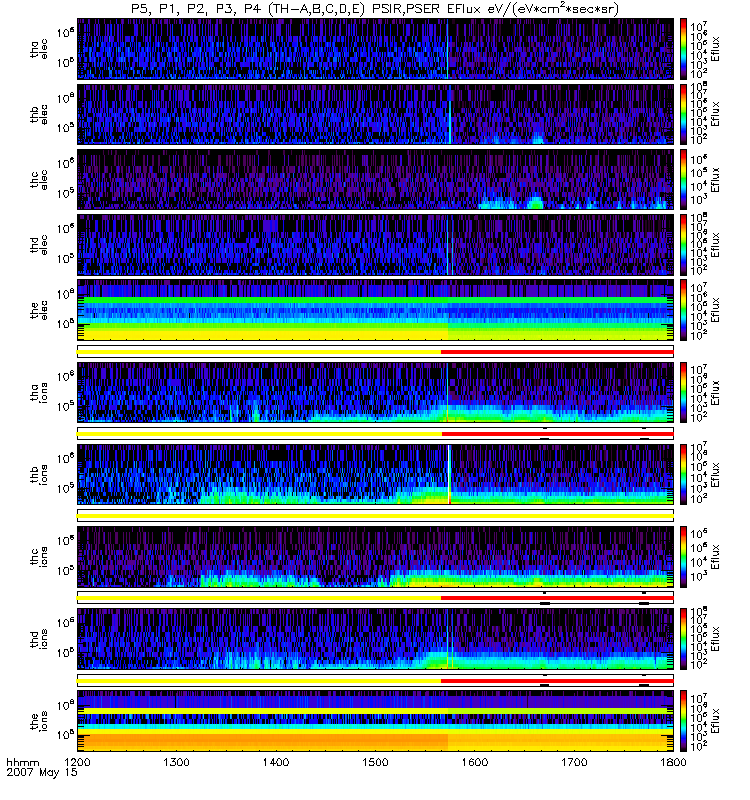
Task: Click the color bar of the 'the ions' panel
Action: [x=683, y=721]
